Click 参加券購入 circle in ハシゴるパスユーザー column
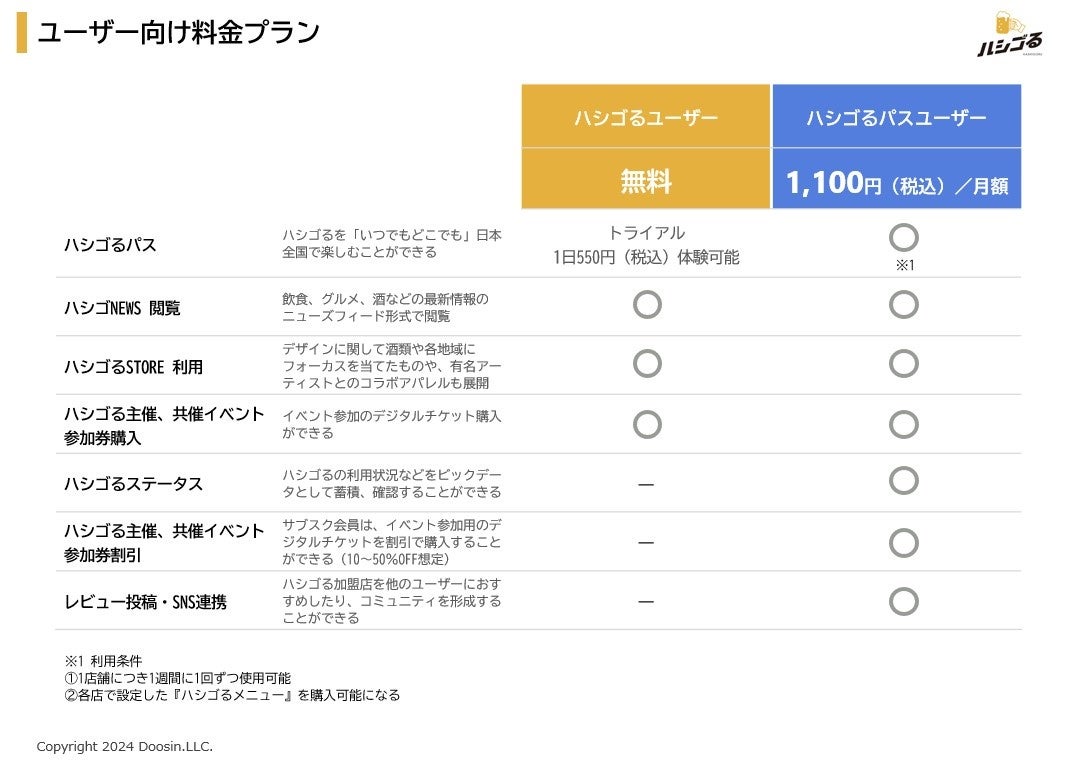 (903, 424)
